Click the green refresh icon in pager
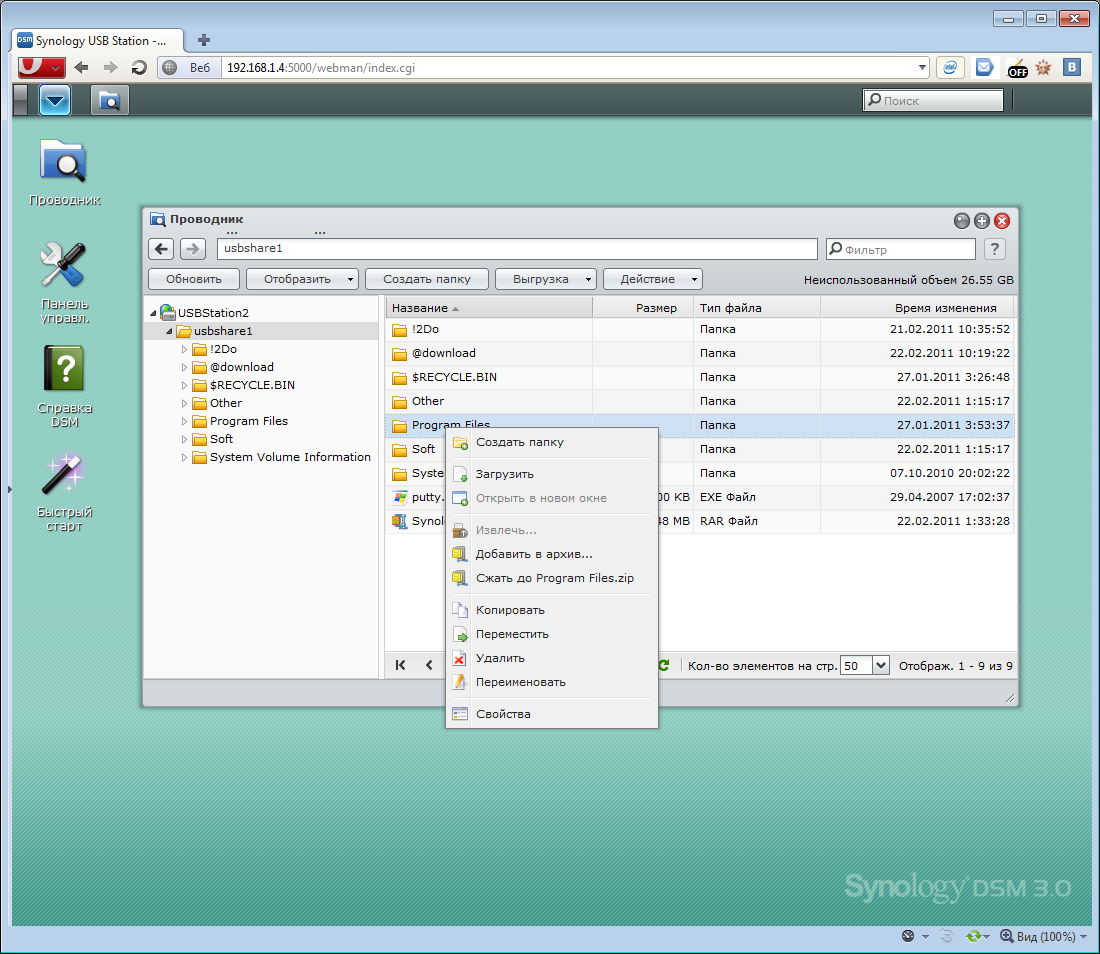The height and width of the screenshot is (954, 1100). tap(664, 665)
